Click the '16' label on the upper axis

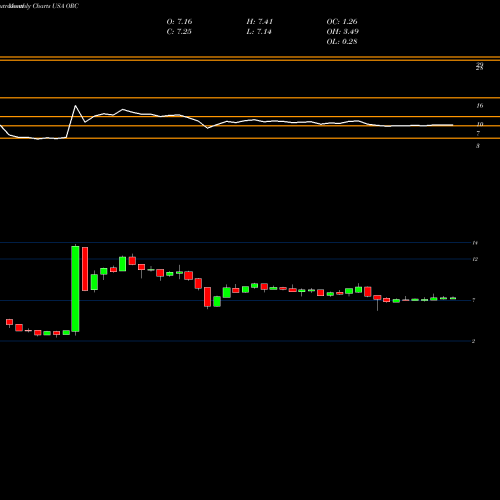(479, 106)
